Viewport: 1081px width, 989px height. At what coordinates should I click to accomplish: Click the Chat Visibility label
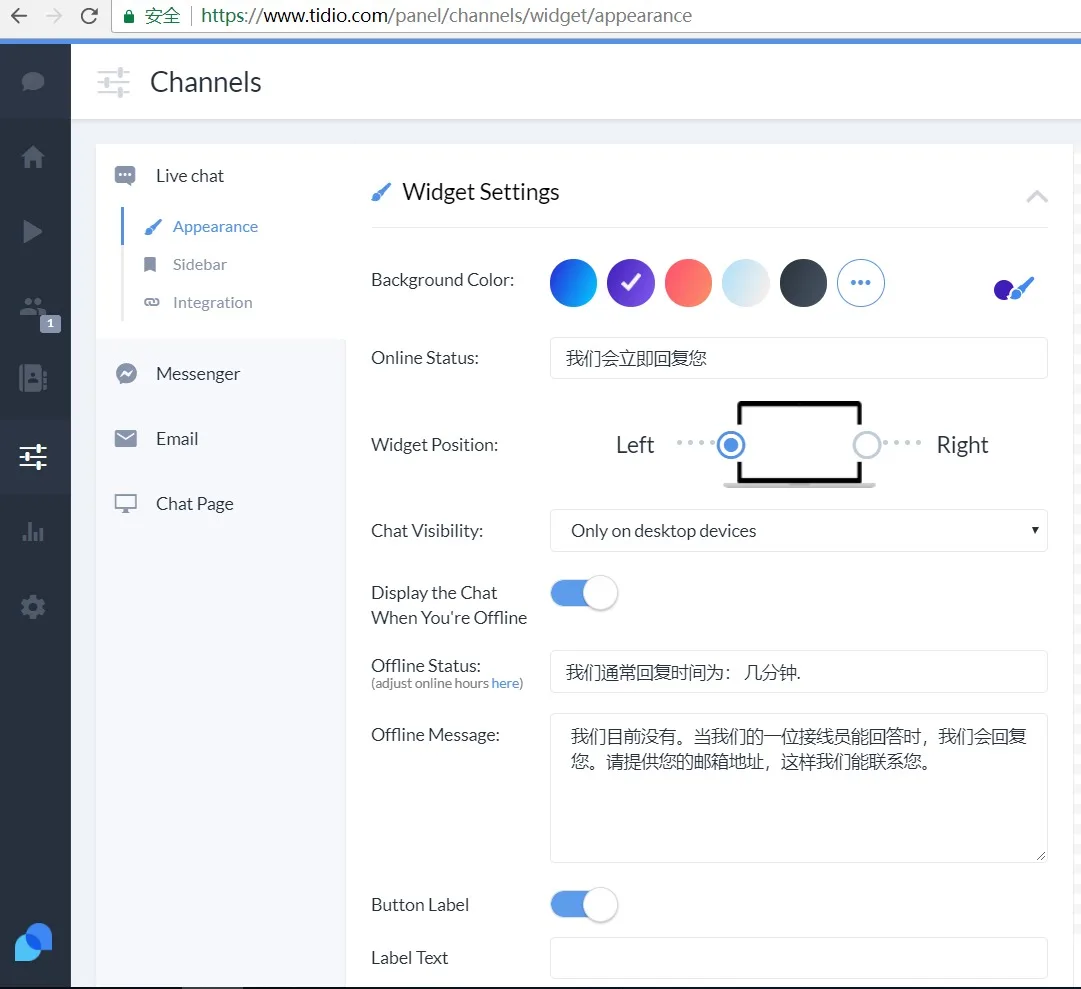pos(427,531)
